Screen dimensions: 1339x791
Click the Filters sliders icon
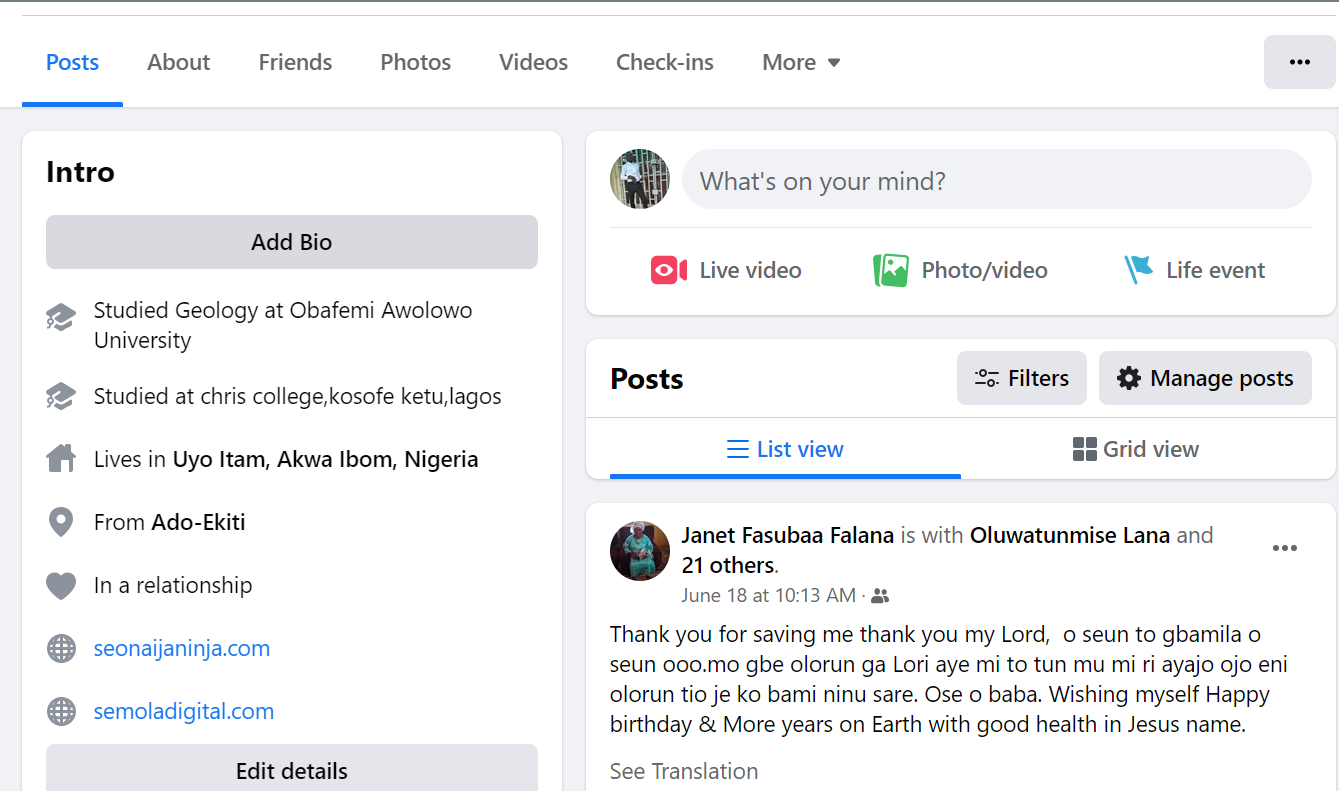[987, 378]
